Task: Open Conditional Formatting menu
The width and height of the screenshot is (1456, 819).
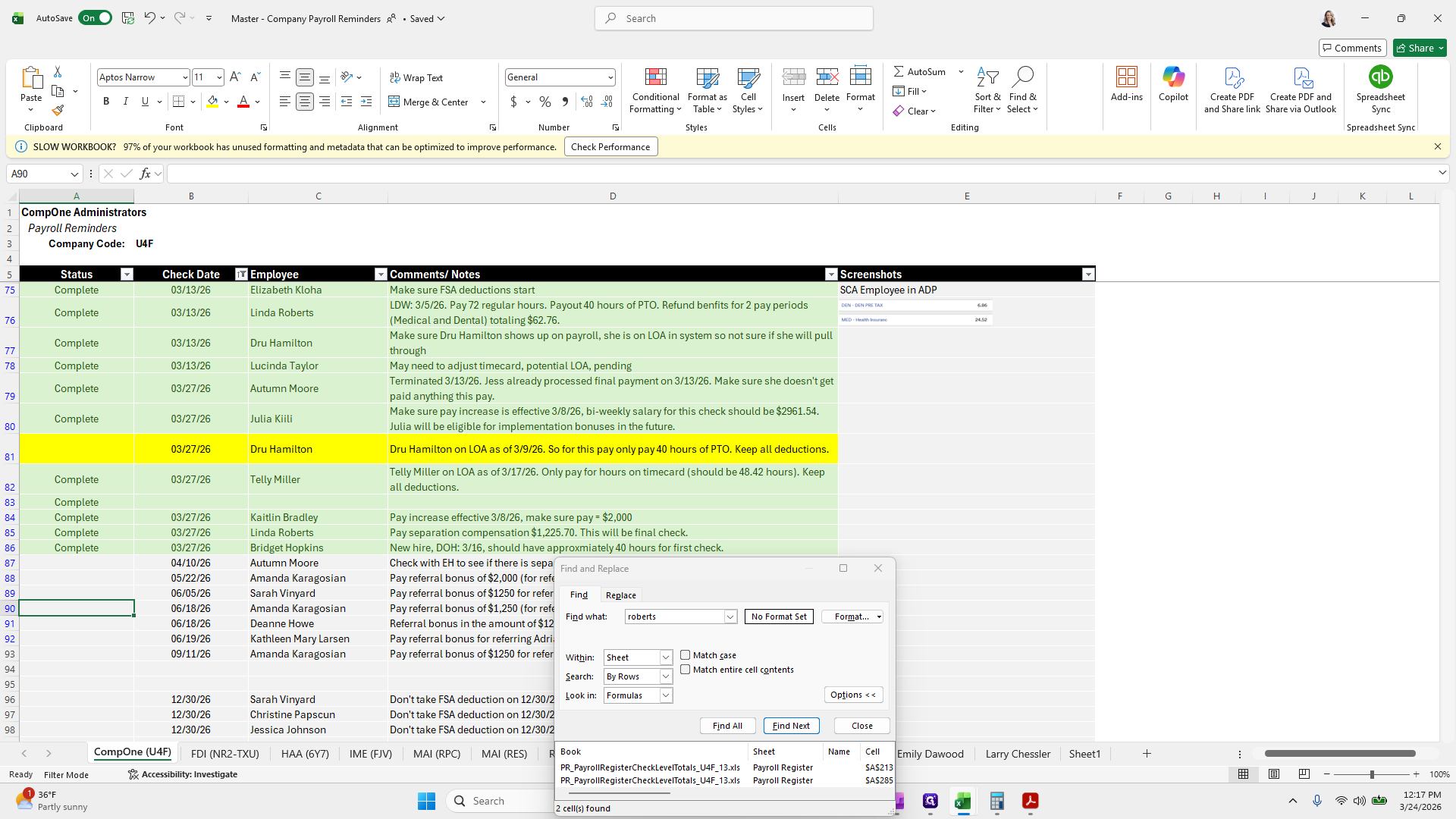Action: (655, 91)
